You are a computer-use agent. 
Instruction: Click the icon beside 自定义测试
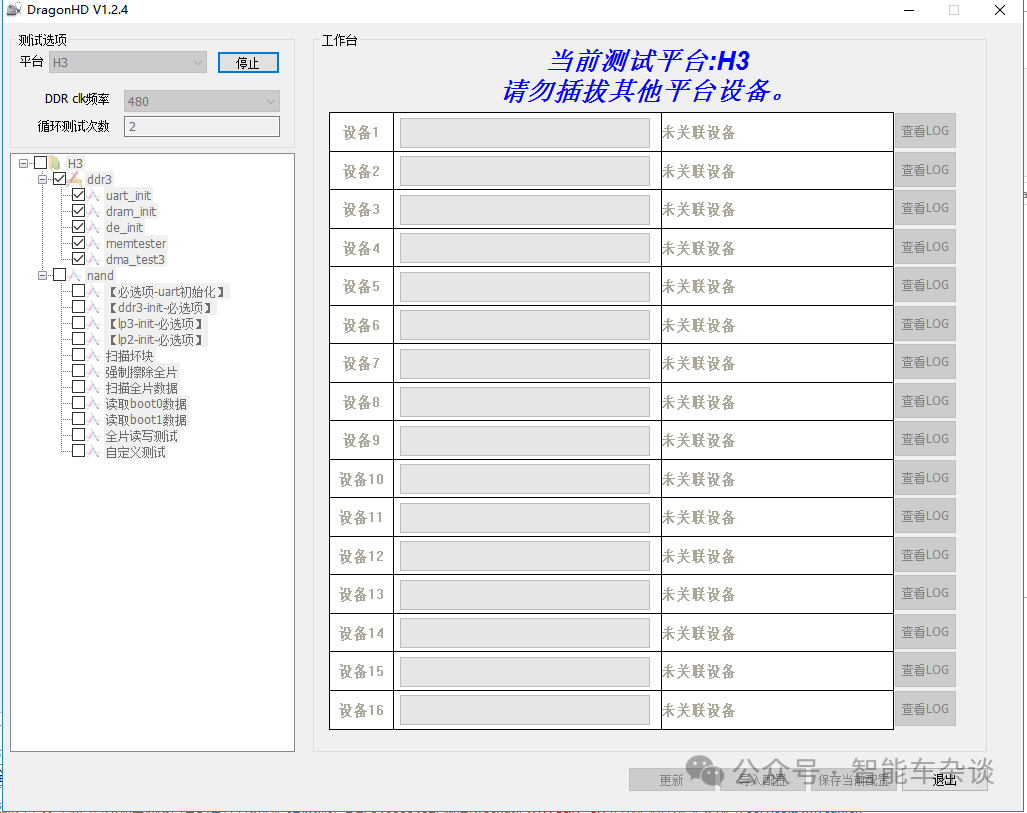94,452
